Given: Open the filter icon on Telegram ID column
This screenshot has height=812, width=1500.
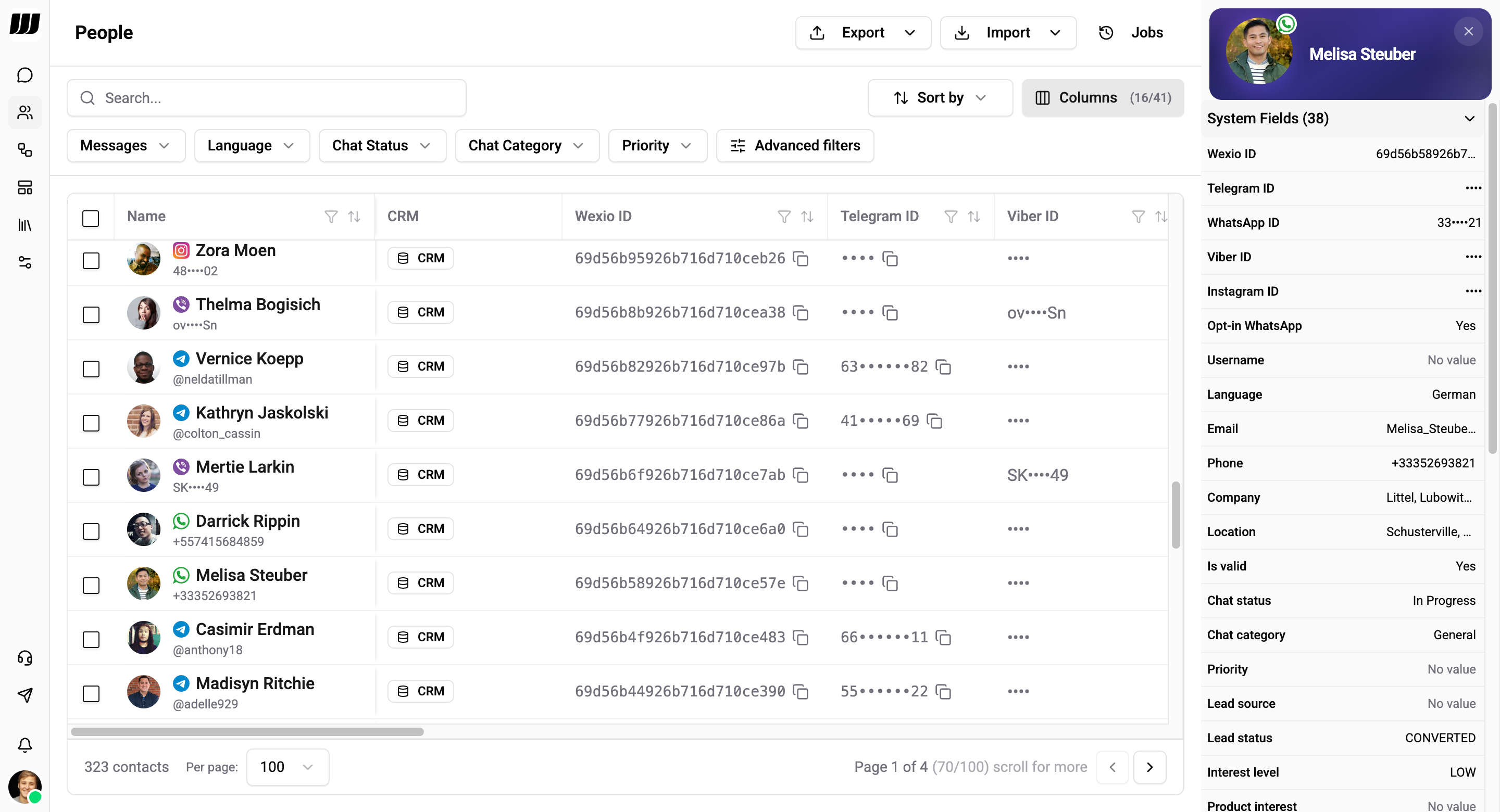Looking at the screenshot, I should (x=951, y=216).
